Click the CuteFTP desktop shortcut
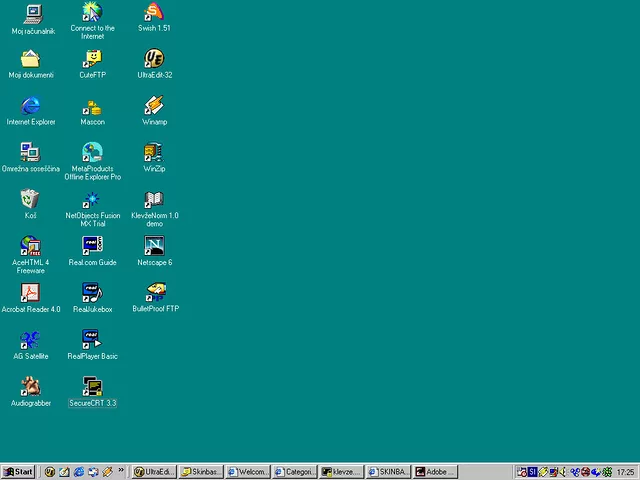Image resolution: width=640 pixels, height=480 pixels. [92, 59]
